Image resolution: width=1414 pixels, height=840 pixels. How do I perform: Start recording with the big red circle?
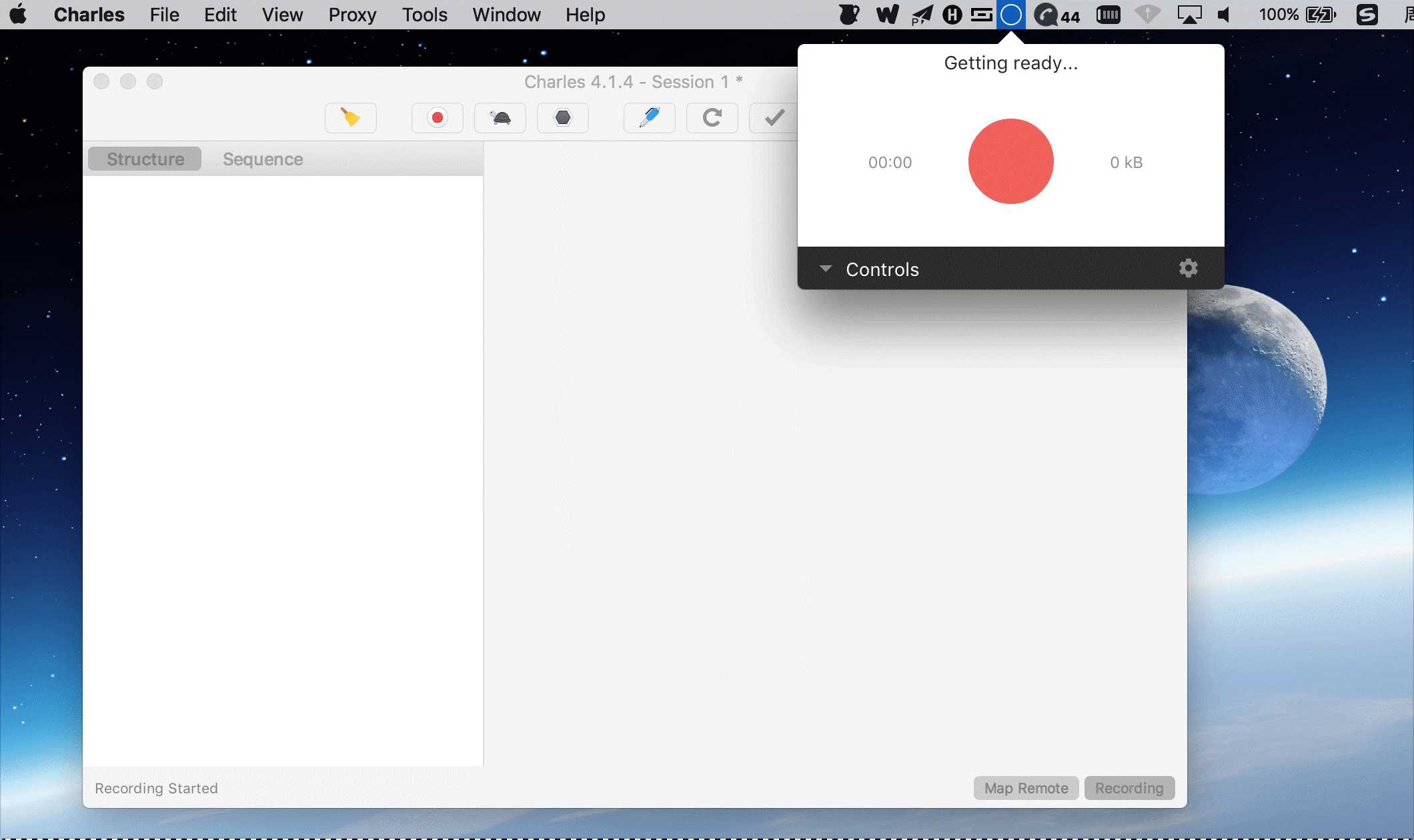(1010, 161)
